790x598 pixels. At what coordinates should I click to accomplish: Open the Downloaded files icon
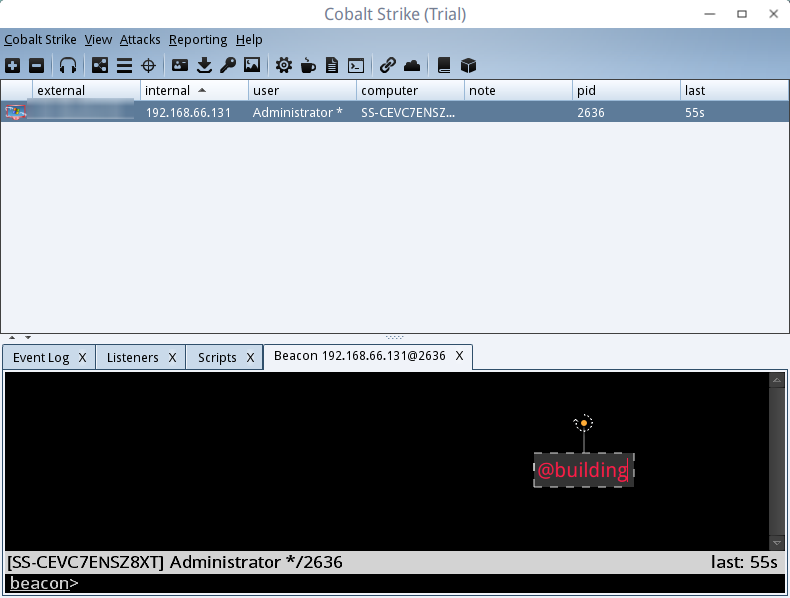click(x=204, y=65)
